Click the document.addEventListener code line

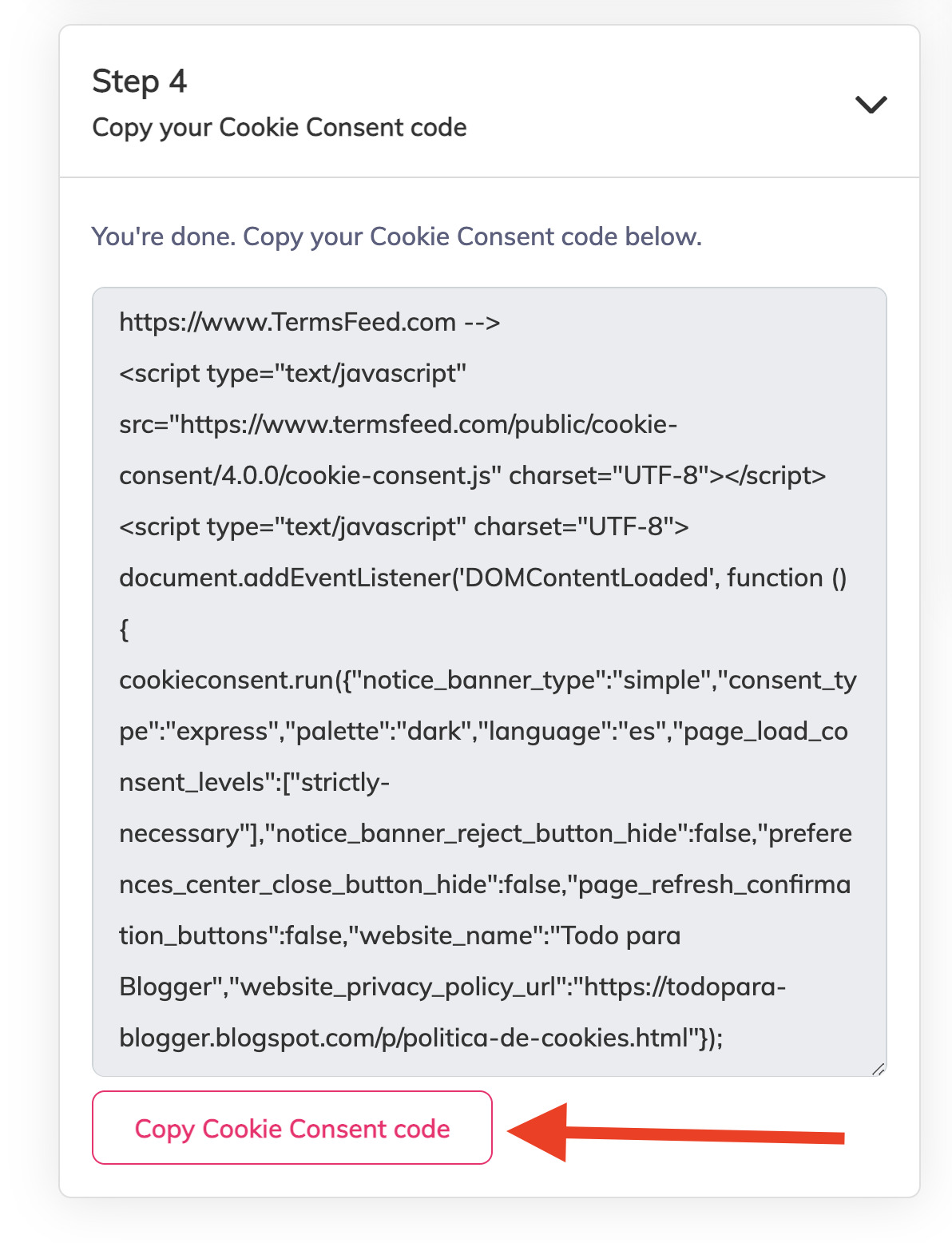(482, 578)
